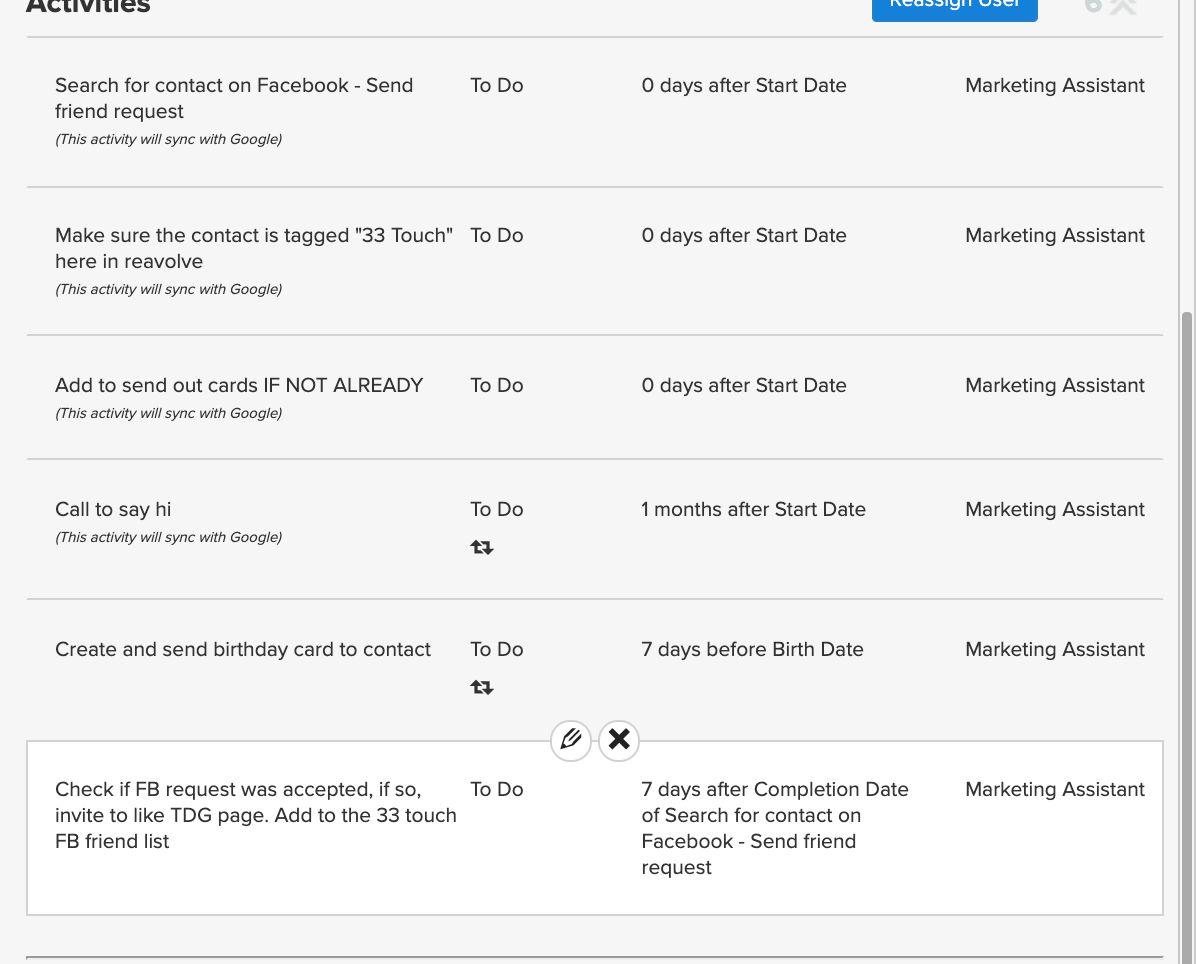Select the Make sure contact is tagged activity
This screenshot has width=1196, height=964.
click(x=253, y=248)
